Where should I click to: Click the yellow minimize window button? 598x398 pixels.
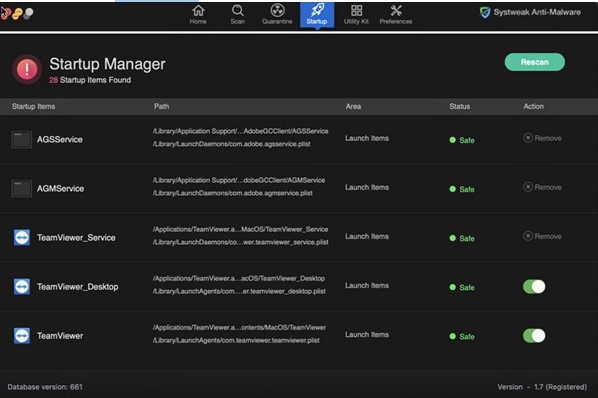coord(17,14)
